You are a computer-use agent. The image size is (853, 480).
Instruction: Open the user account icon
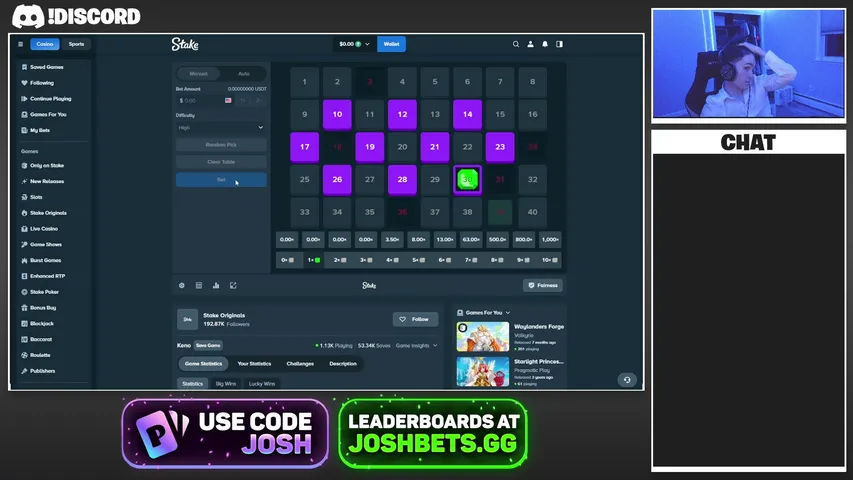(x=530, y=44)
